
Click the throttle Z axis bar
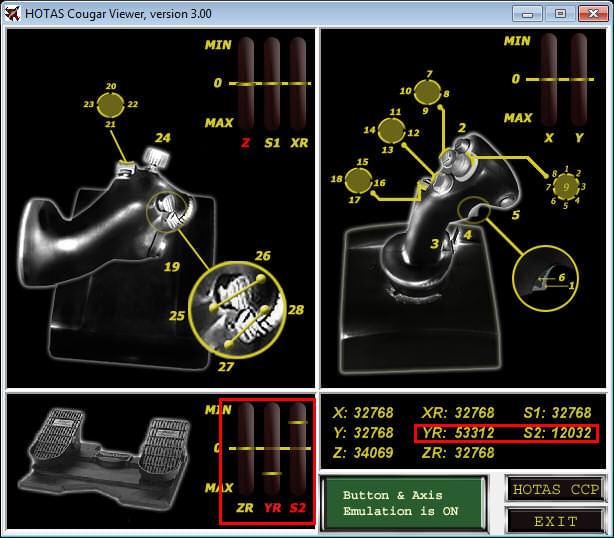click(x=245, y=84)
